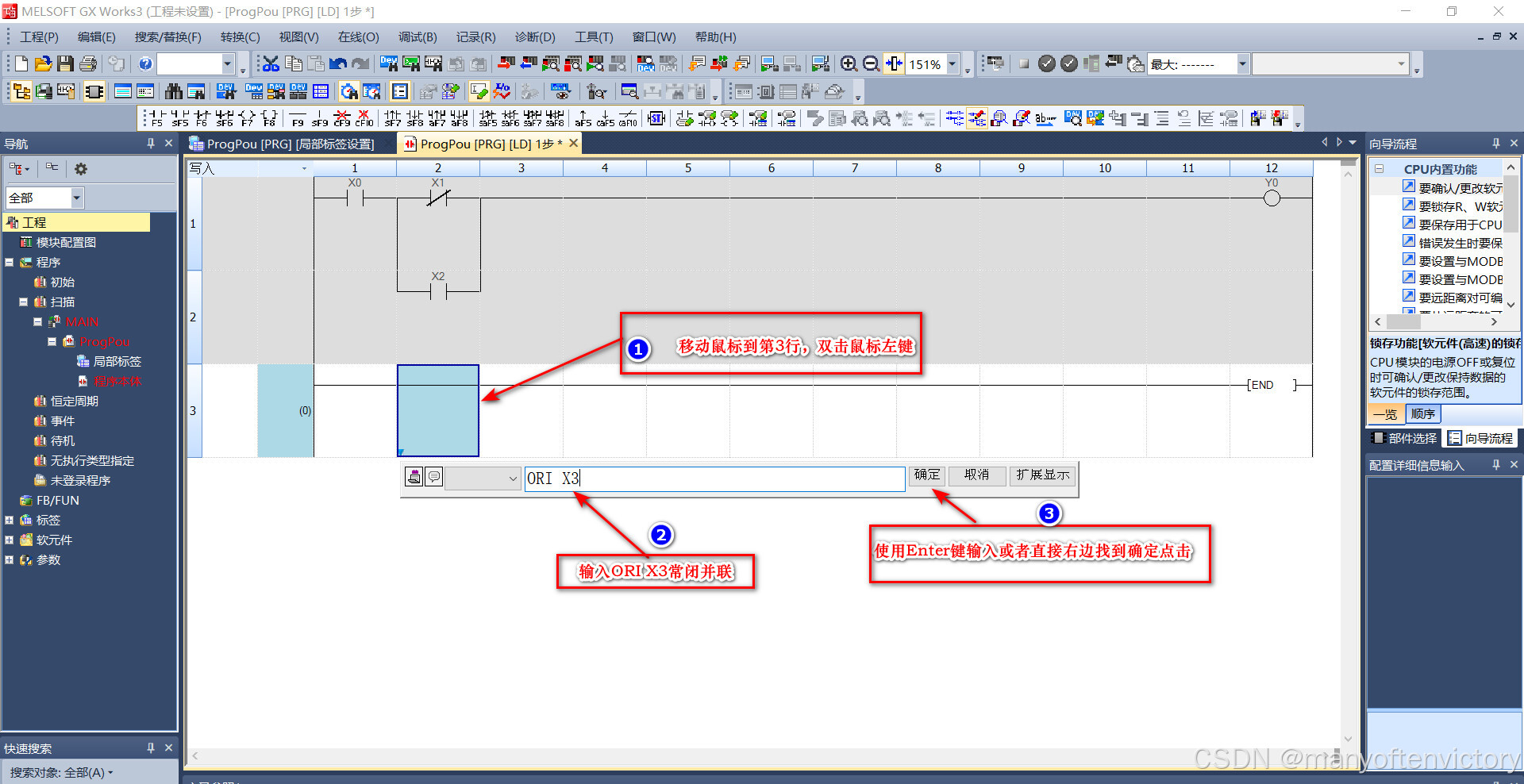Toggle the navigation pane display icon
This screenshot has width=1524, height=784.
tap(22, 91)
